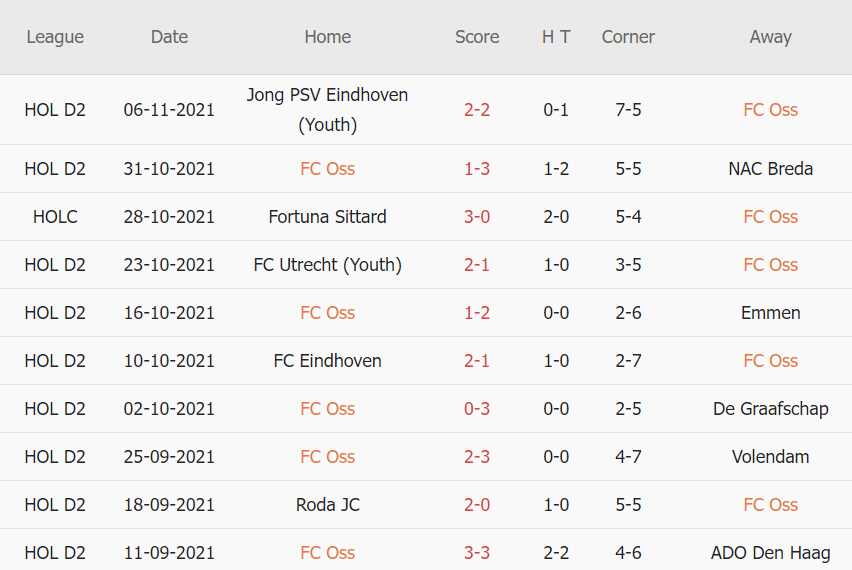
Task: Click the 3-0 score against Fortuna Sittard
Action: 477,217
